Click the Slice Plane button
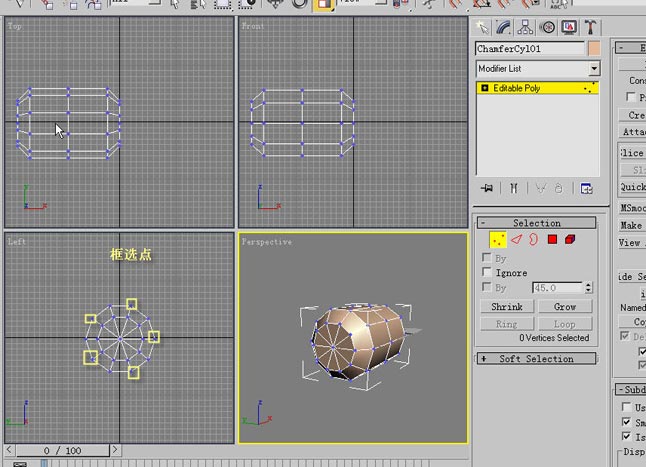The image size is (646, 467). (x=633, y=153)
